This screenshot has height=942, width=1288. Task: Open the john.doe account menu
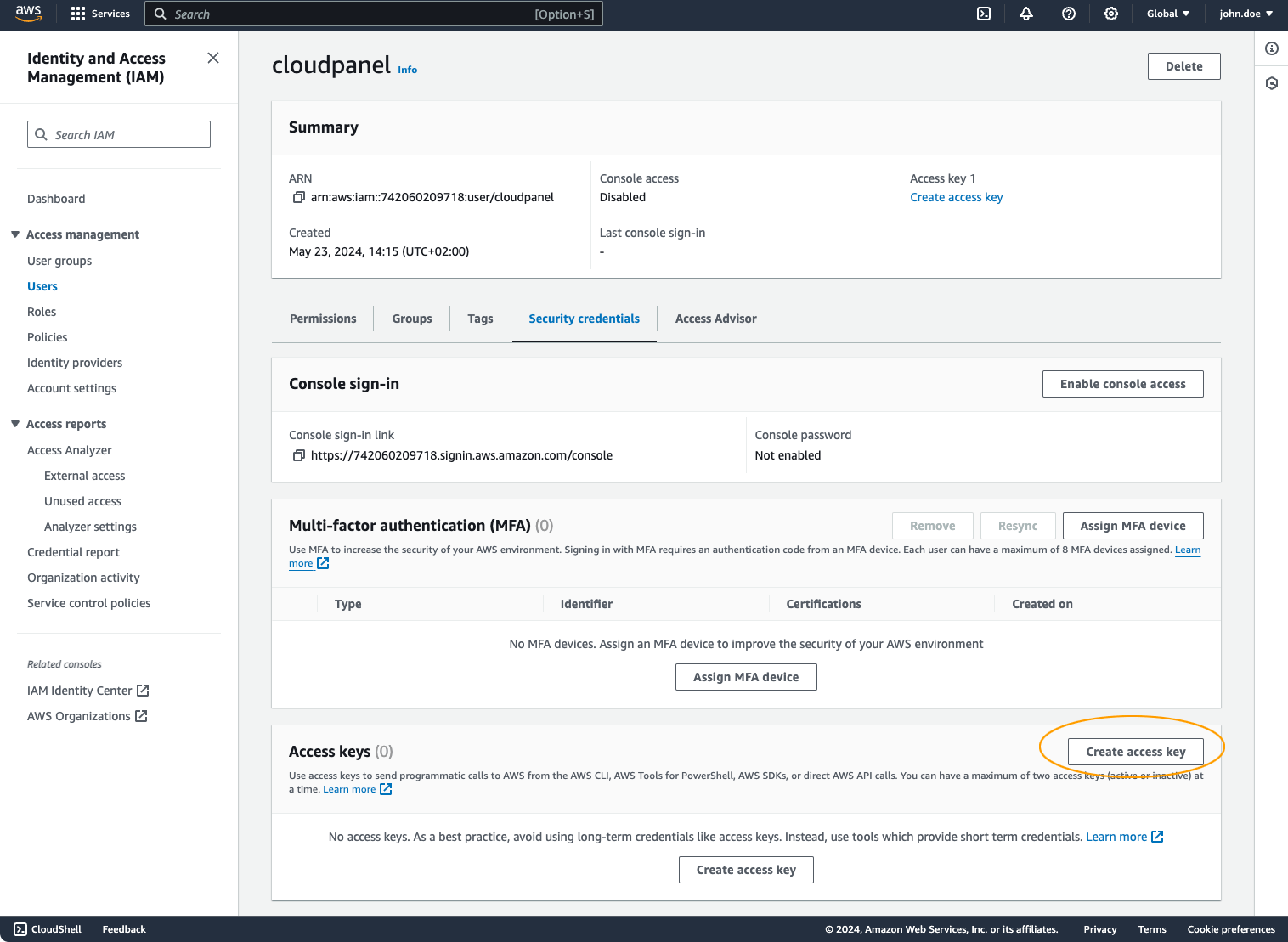pyautogui.click(x=1245, y=14)
